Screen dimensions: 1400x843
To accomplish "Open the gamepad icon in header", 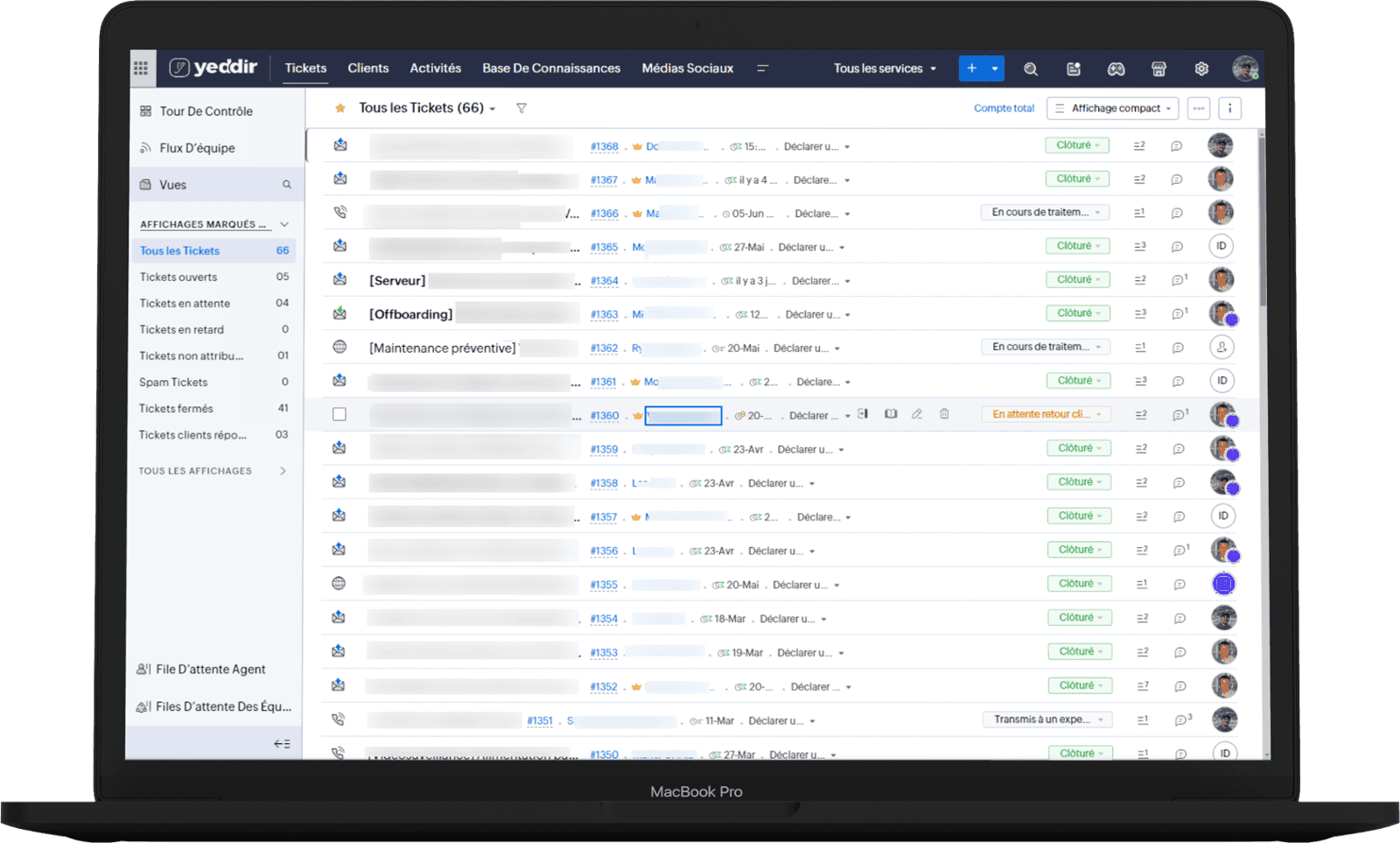I will 1116,69.
